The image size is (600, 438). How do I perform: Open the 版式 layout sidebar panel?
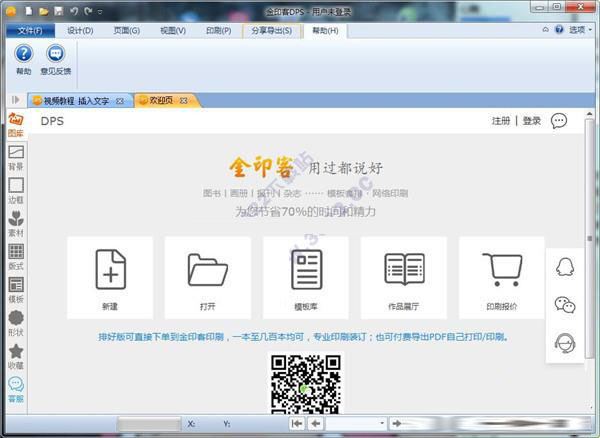[x=16, y=257]
